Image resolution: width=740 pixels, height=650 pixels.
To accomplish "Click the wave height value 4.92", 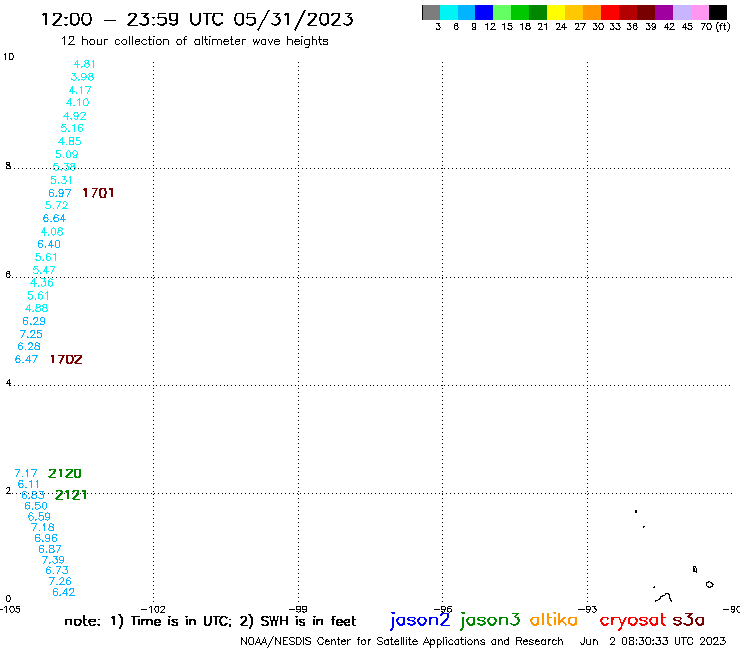I will tap(75, 116).
